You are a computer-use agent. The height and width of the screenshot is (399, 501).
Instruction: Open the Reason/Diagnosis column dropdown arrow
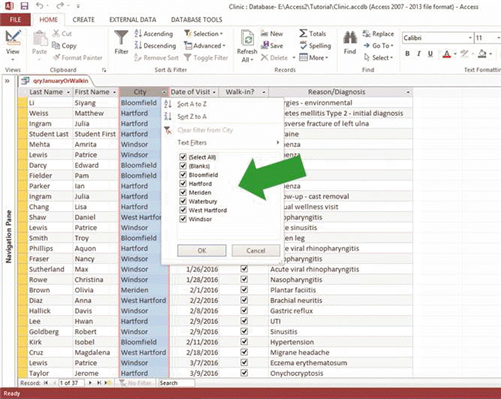[x=408, y=92]
